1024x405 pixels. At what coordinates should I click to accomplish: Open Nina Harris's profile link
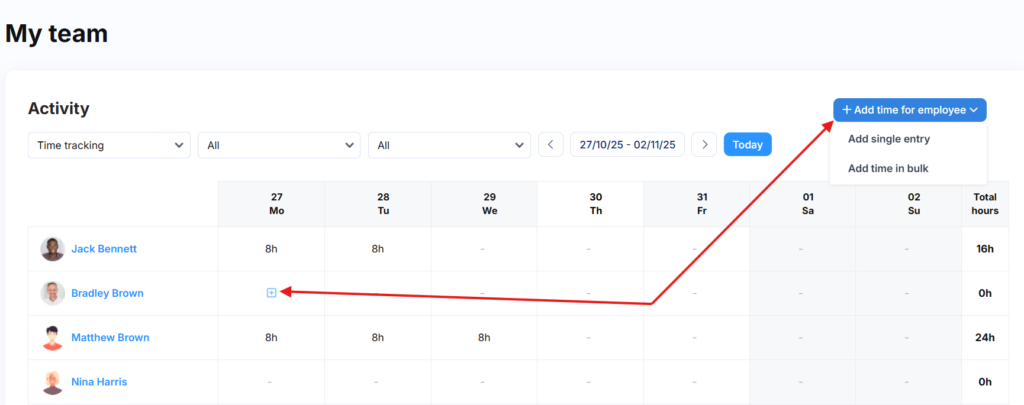tap(99, 382)
